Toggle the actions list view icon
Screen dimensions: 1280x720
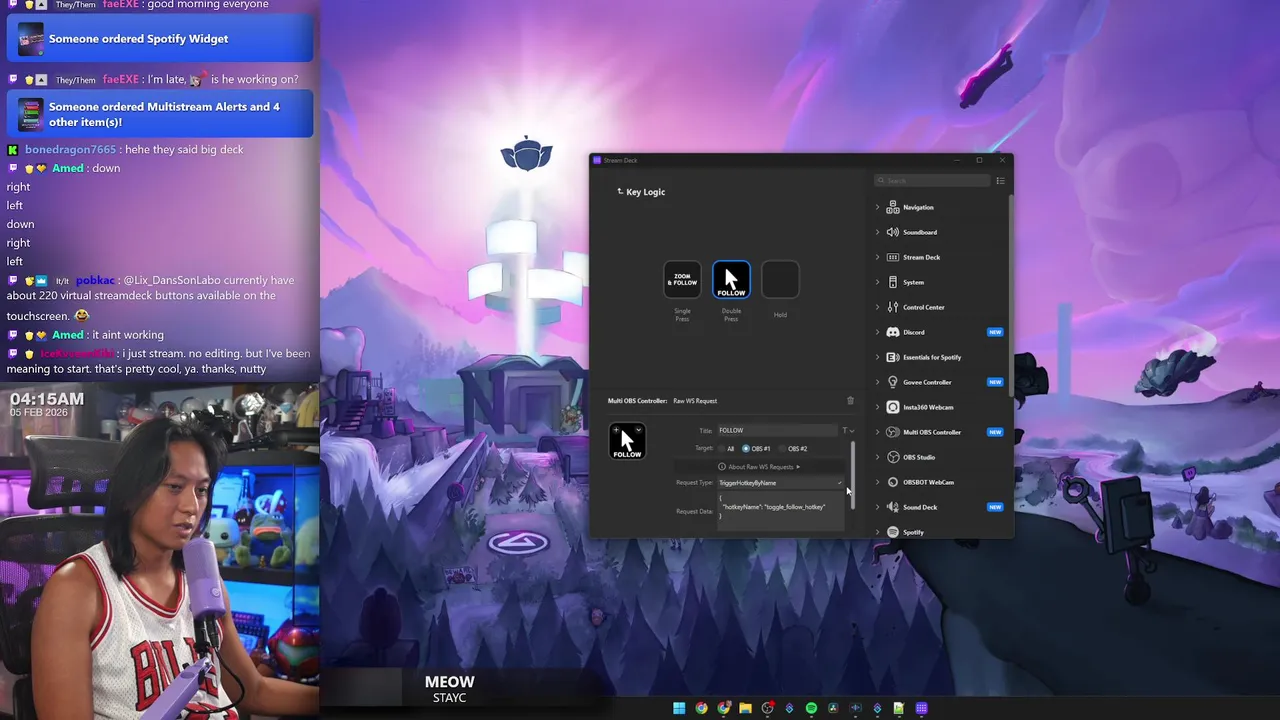point(1000,181)
